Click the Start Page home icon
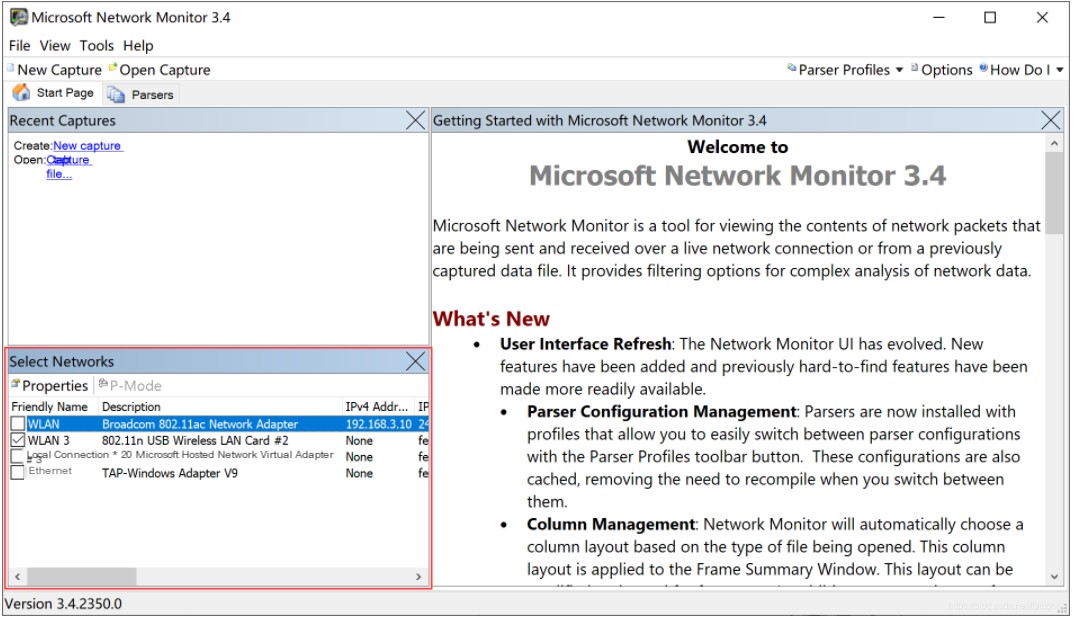The image size is (1075, 620). pyautogui.click(x=22, y=93)
